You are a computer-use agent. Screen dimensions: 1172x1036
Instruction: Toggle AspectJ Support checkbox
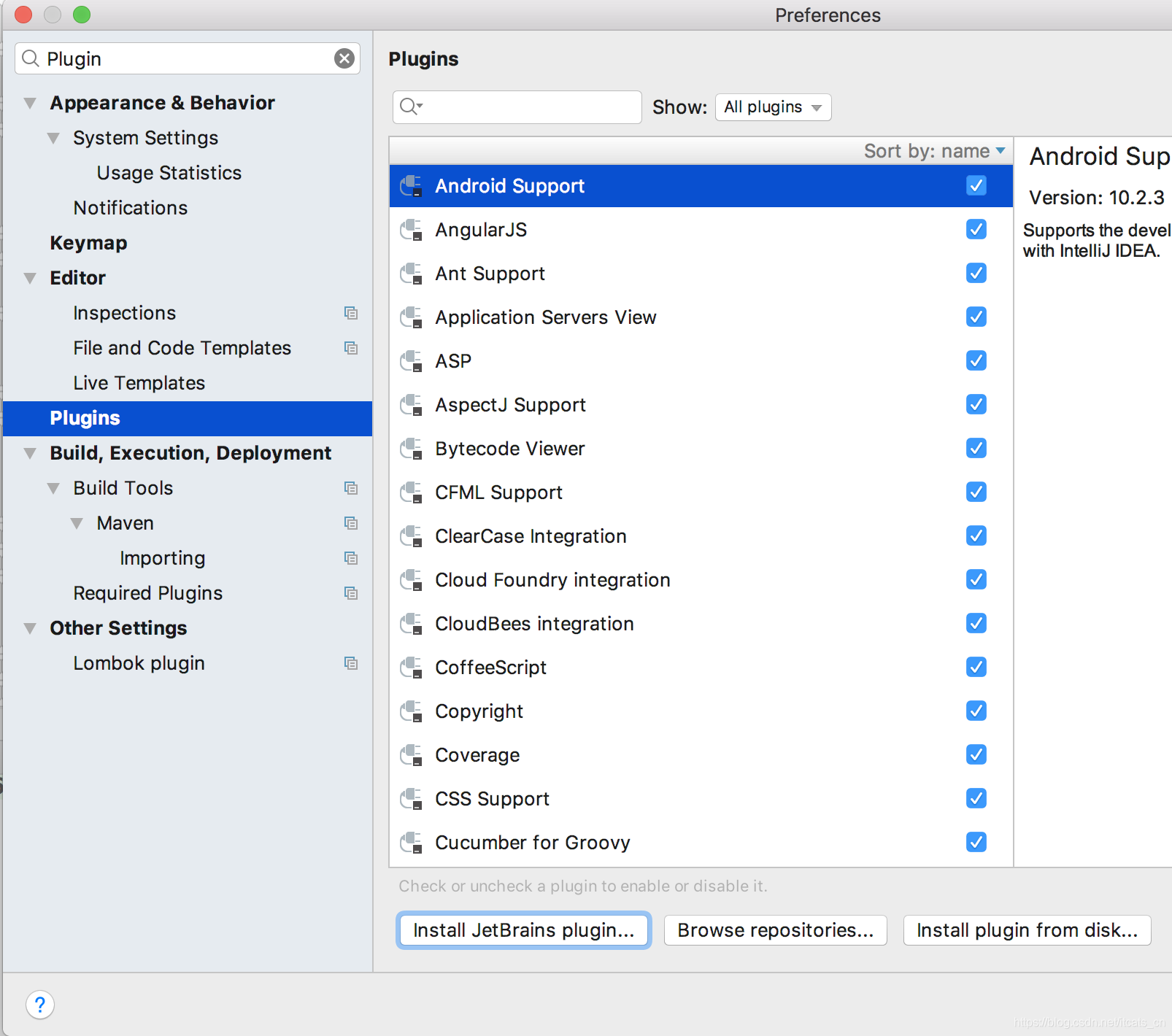point(976,404)
